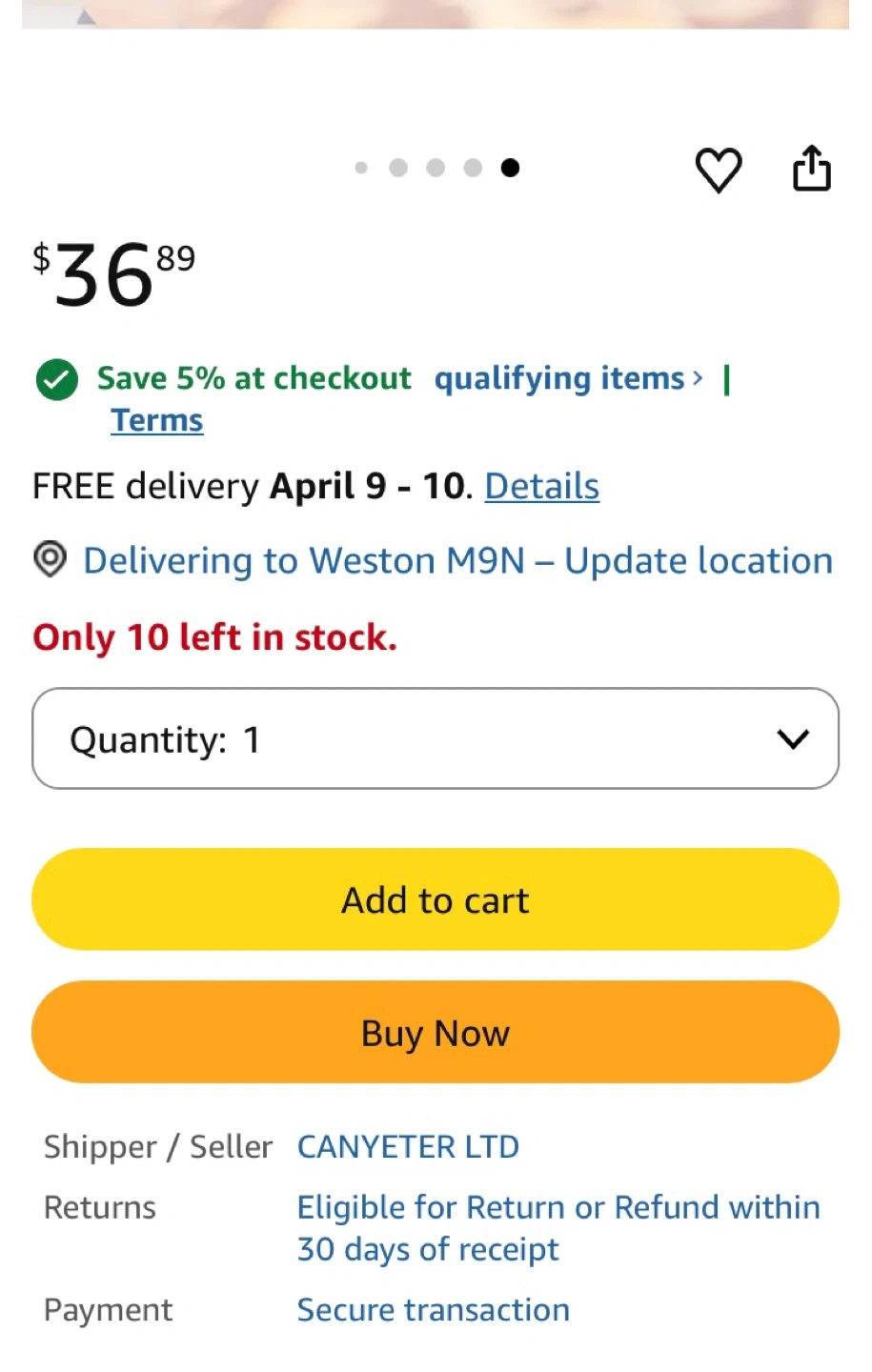The image size is (872, 1372).
Task: Open the coupon Terms link
Action: 157,420
